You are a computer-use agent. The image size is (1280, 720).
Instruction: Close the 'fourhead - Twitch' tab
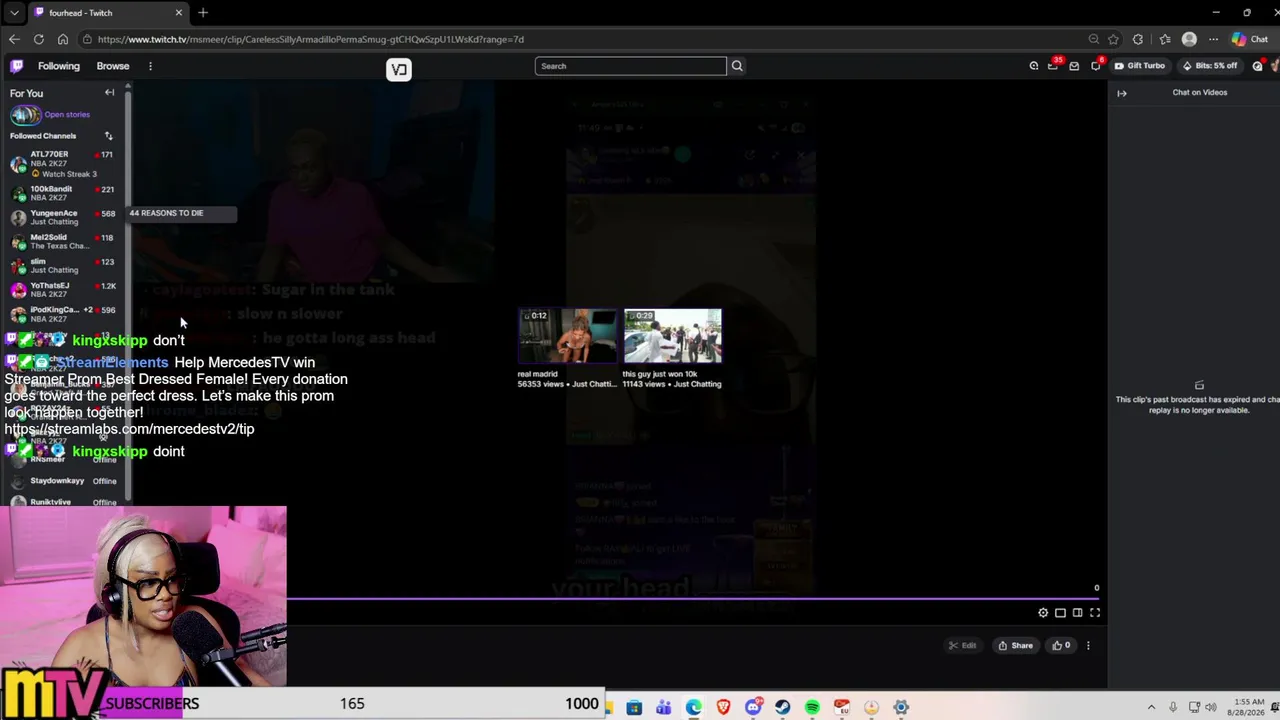pos(179,13)
